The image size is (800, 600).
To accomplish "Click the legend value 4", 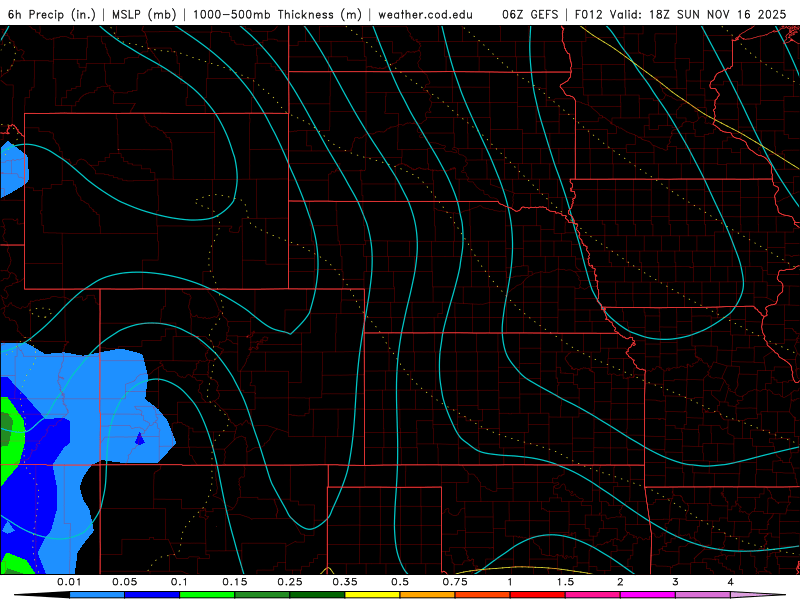I will [731, 582].
